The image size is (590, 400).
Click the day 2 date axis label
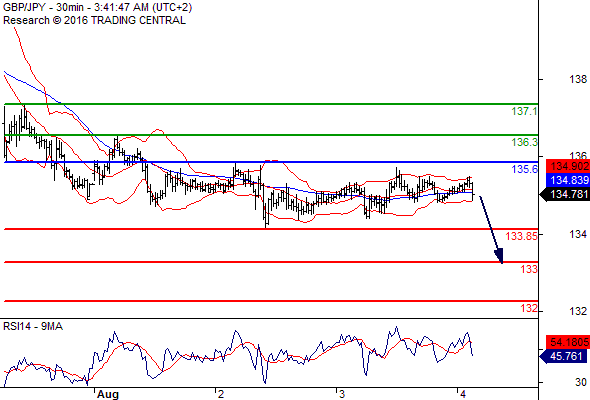220,394
